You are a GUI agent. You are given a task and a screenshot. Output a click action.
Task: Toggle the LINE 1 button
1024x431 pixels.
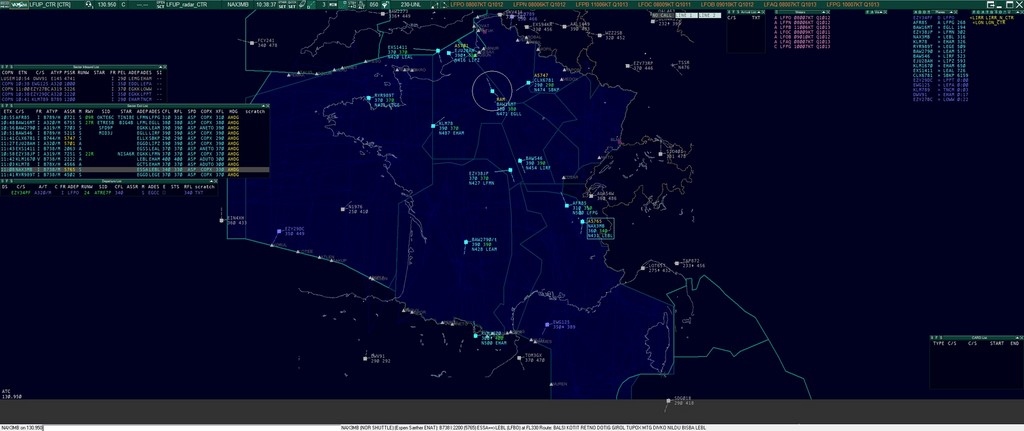(684, 16)
